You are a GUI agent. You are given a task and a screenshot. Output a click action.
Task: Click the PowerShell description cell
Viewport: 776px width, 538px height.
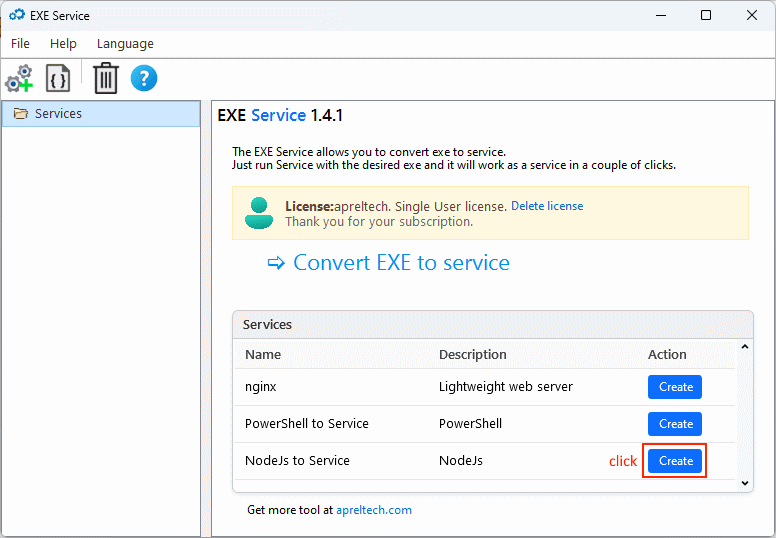point(470,424)
